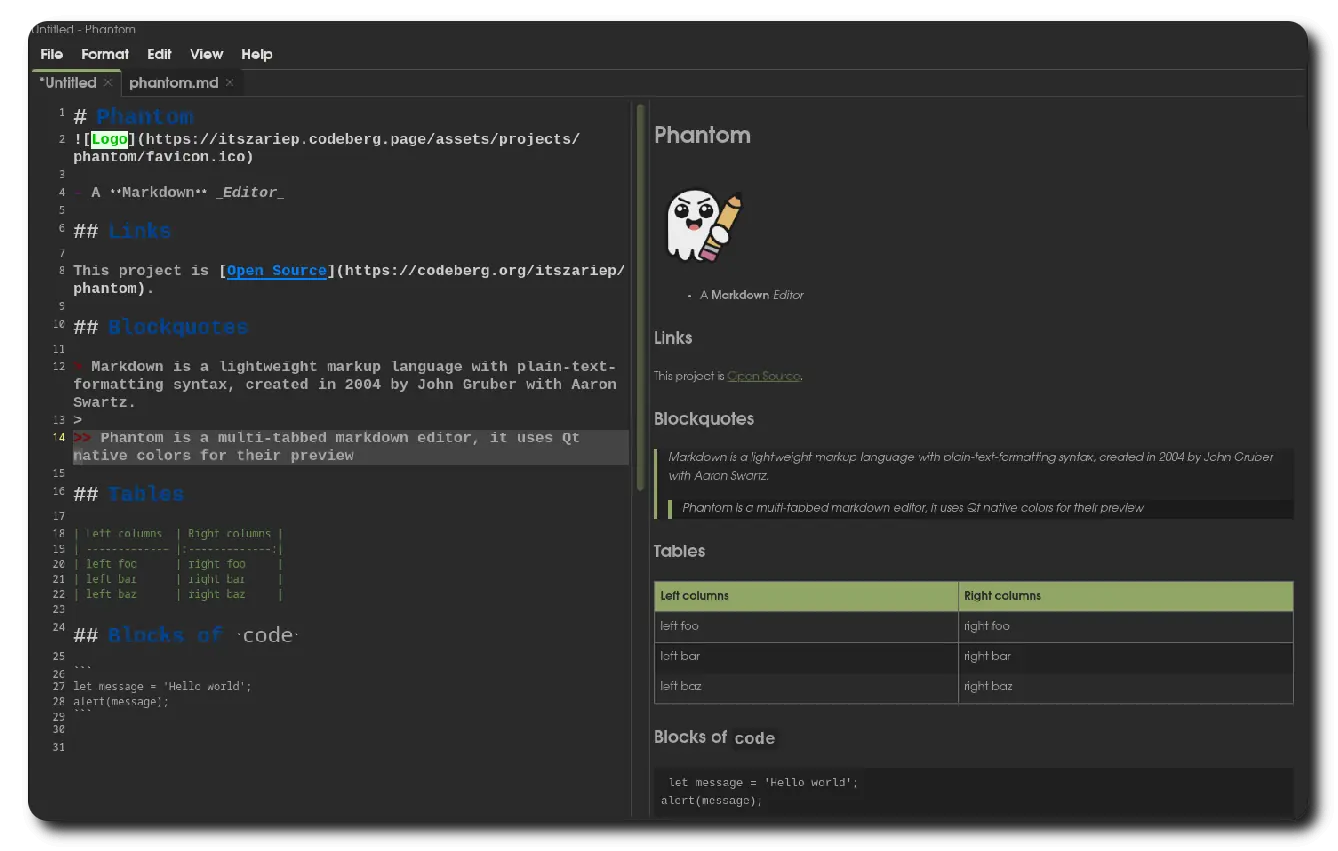Image resolution: width=1338 pixels, height=851 pixels.
Task: Click line number 14 in the editor gutter
Action: point(60,437)
